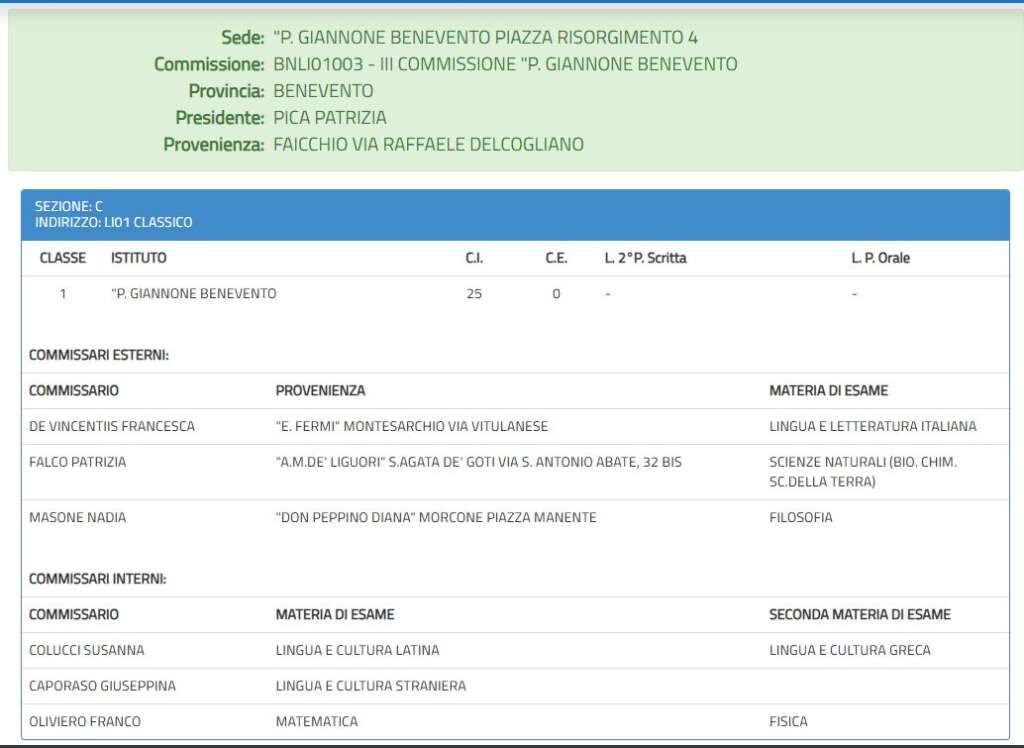This screenshot has width=1024, height=748.
Task: Click the 'L. 2°P. Scritta' column header
Action: 645,258
